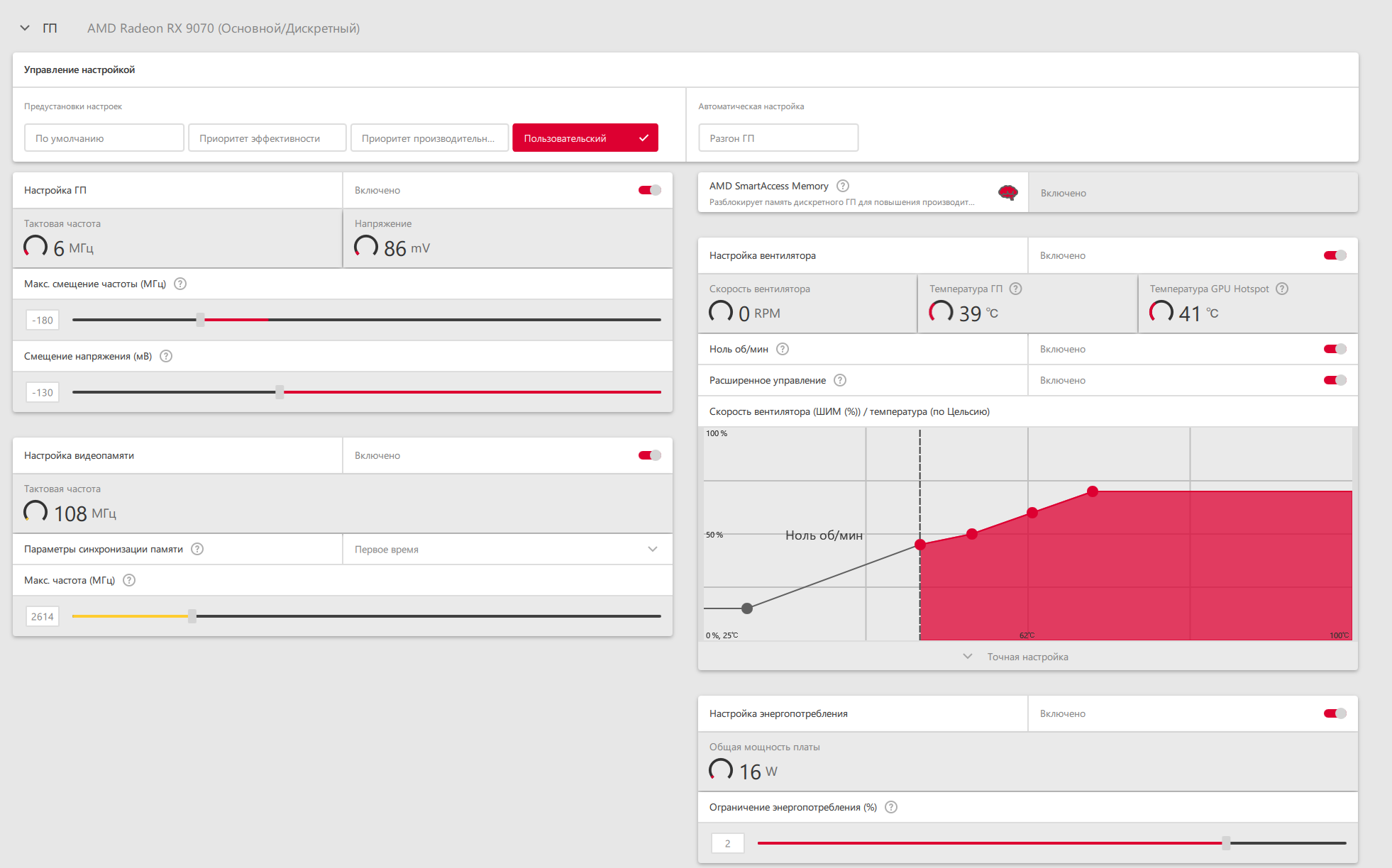The width and height of the screenshot is (1392, 868).
Task: Collapse the ГП section chevron
Action: click(x=26, y=28)
